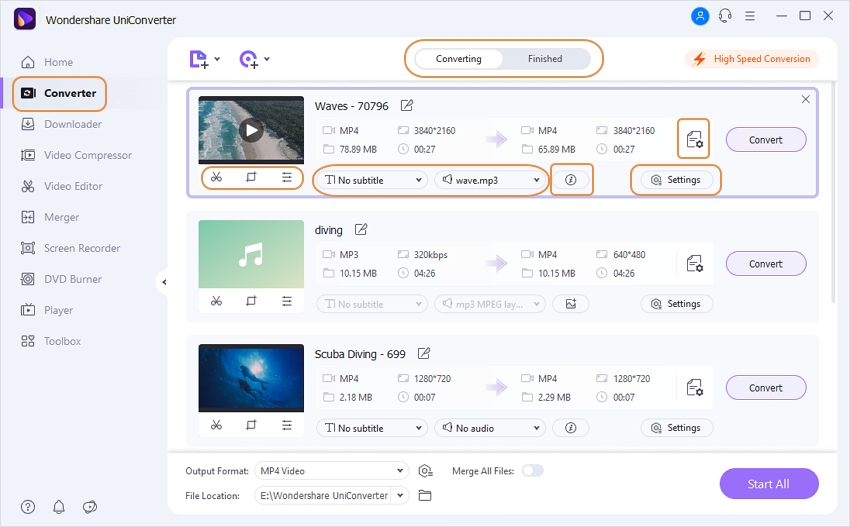Collapse the left sidebar panel
Viewport: 850px width, 527px height.
[x=163, y=282]
